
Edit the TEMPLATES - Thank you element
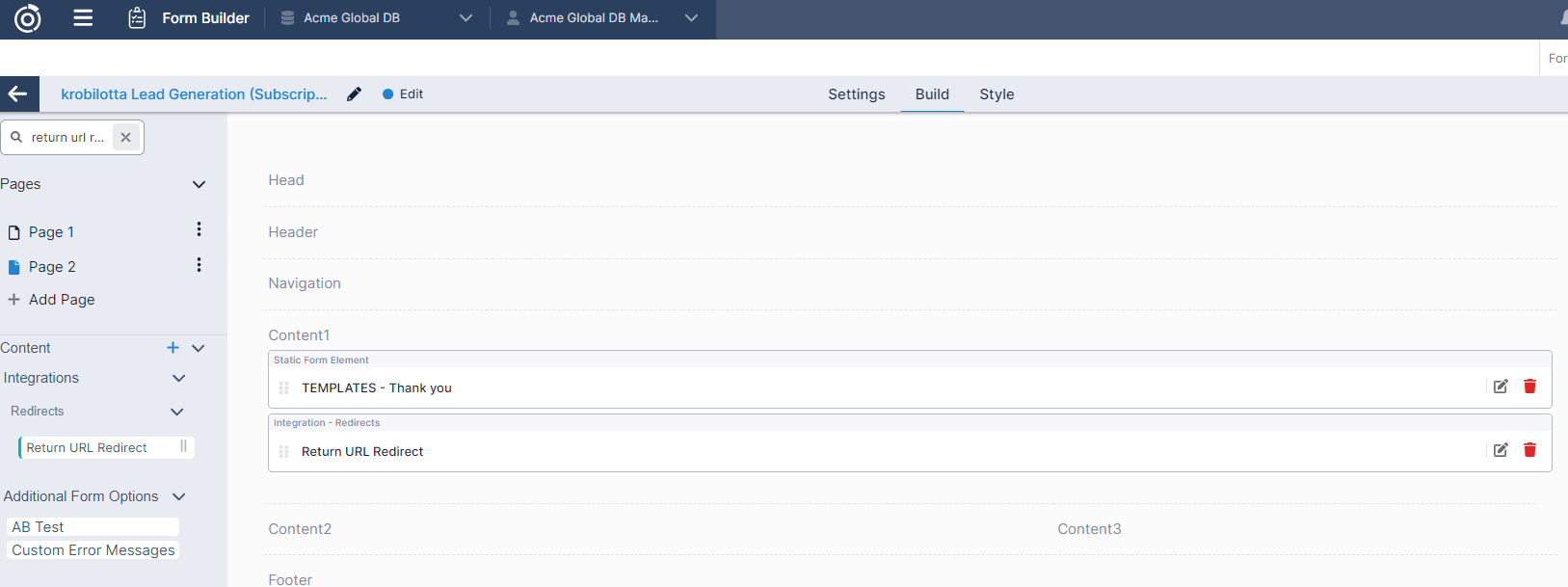(x=1500, y=387)
